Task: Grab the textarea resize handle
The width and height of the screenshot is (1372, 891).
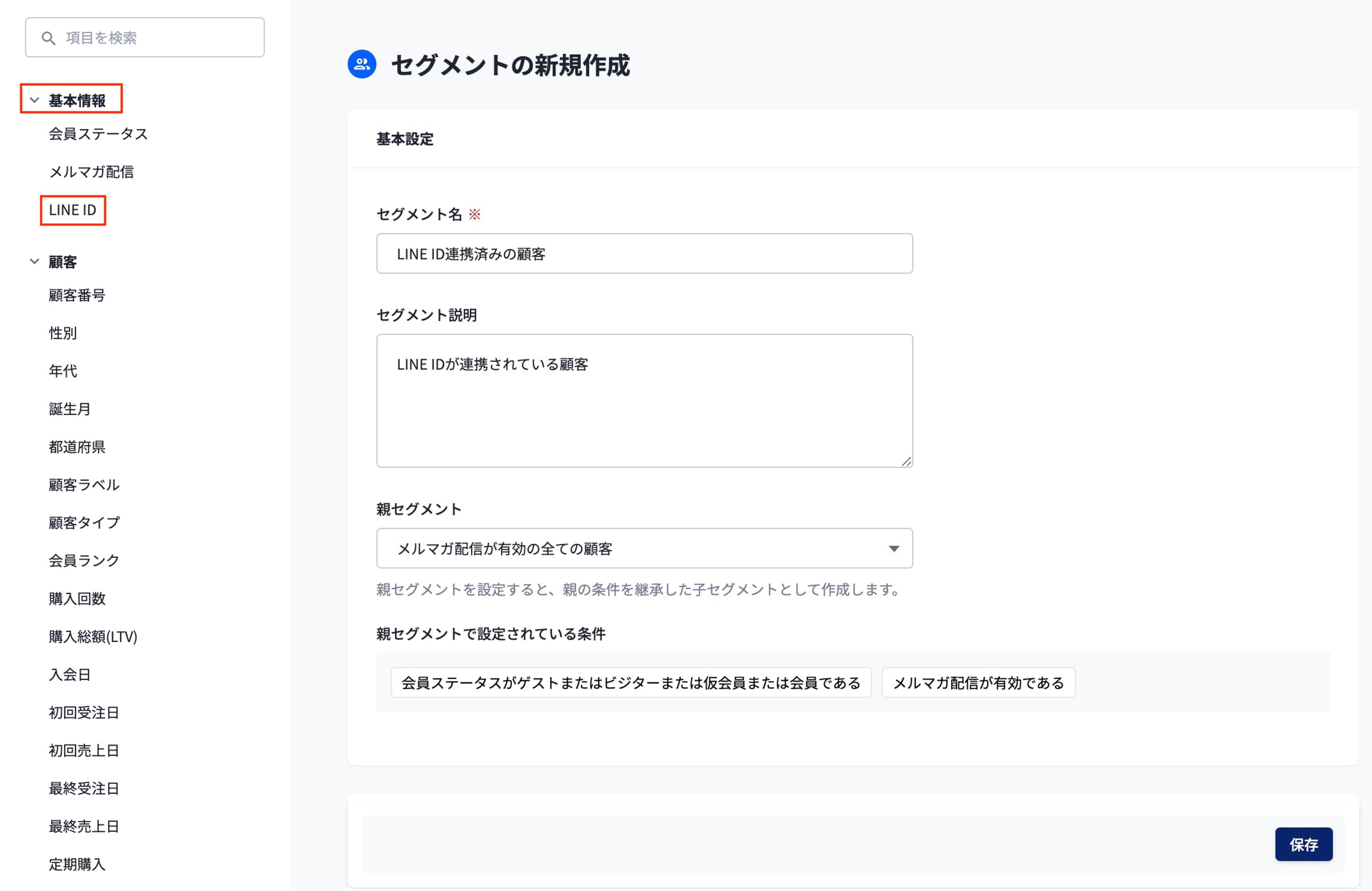Action: (906, 461)
